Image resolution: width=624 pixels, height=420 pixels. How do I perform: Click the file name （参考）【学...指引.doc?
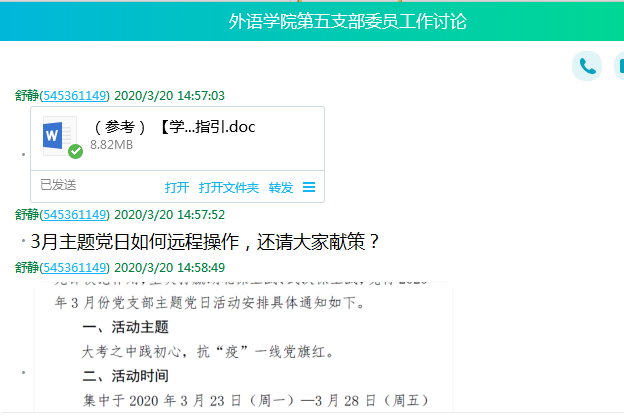(x=174, y=127)
